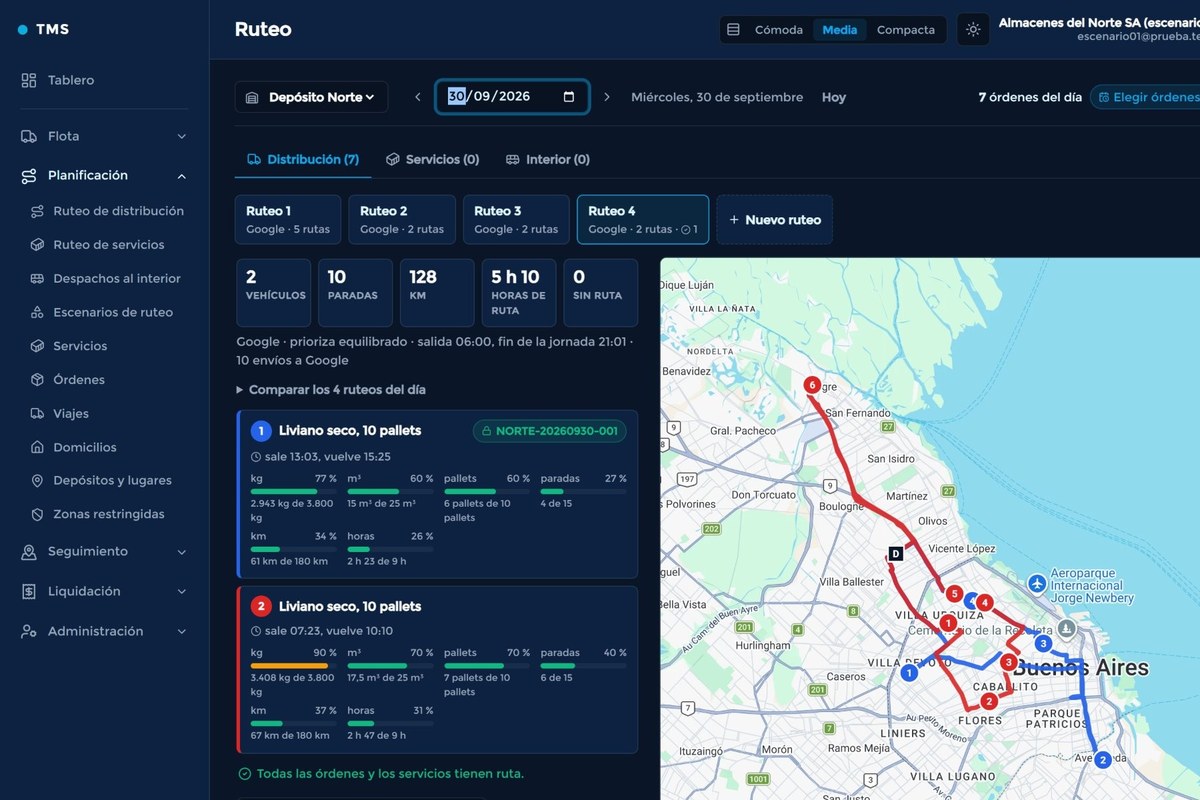This screenshot has height=800, width=1200.
Task: Click the Zonas restringidas shield icon
Action: (37, 514)
